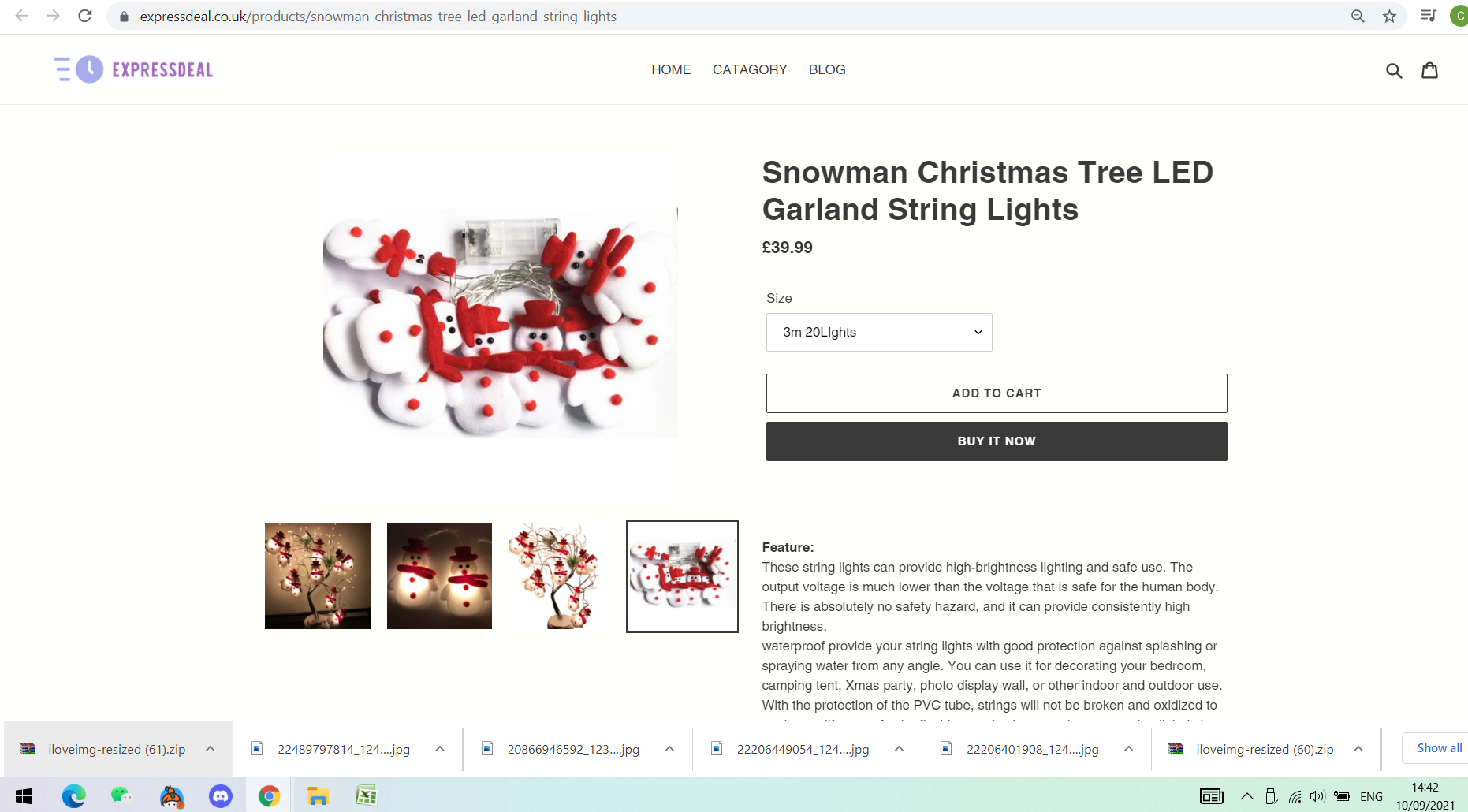Click the BUY IT NOW button
1468x812 pixels.
click(x=997, y=441)
